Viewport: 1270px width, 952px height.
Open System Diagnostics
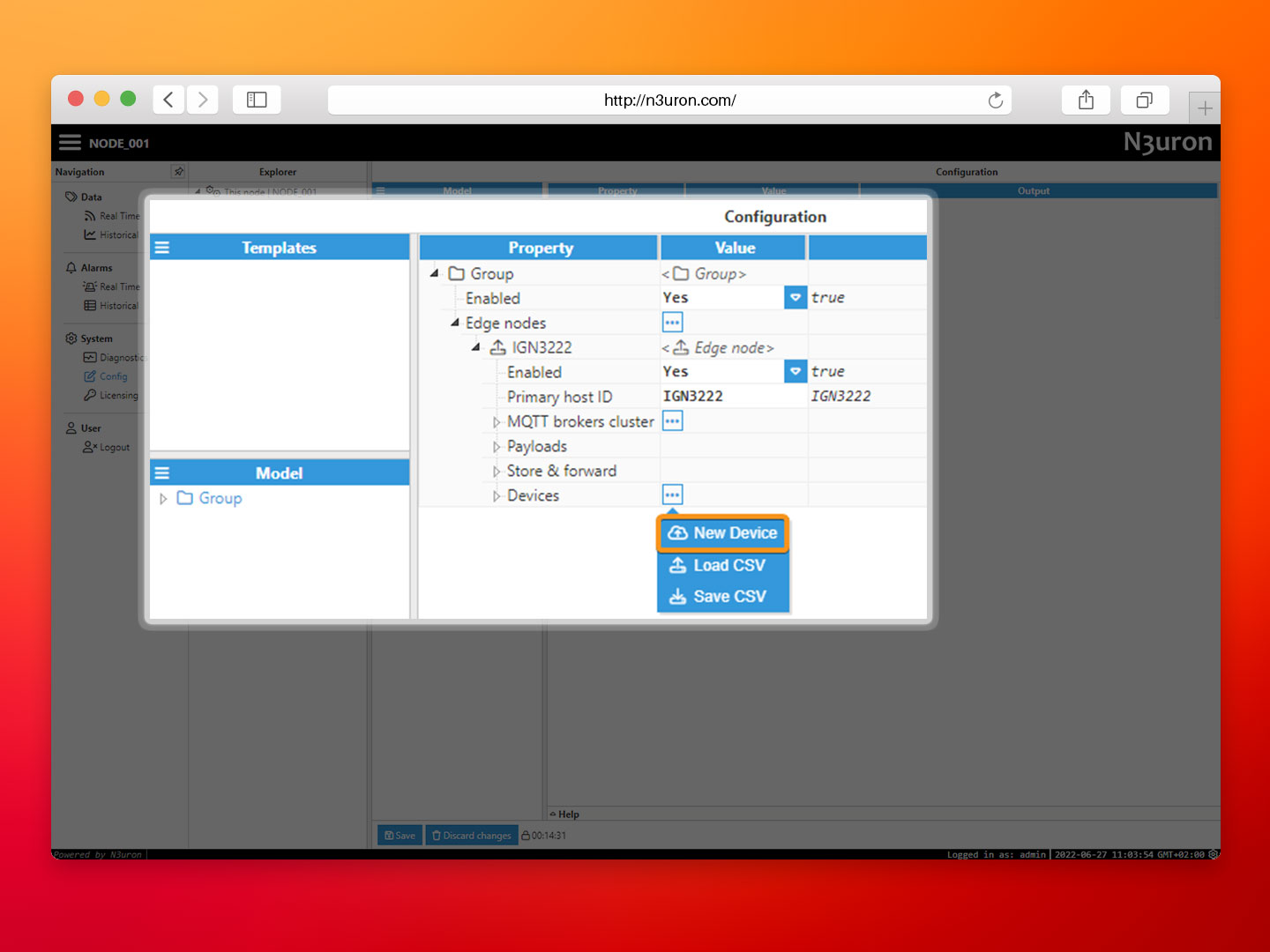(x=113, y=358)
